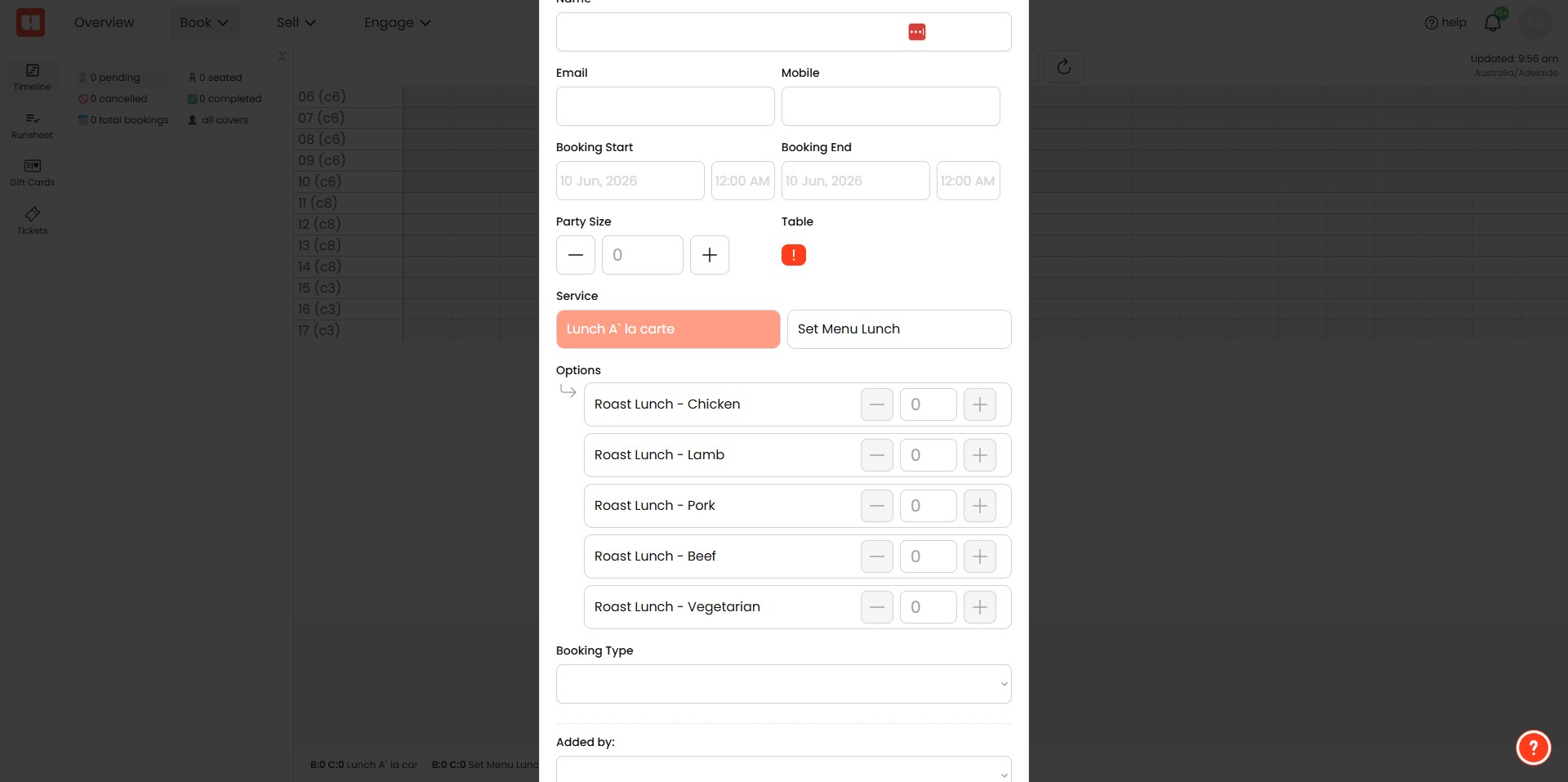This screenshot has height=782, width=1568.
Task: Open the Timeline sidebar view
Action: click(x=33, y=77)
